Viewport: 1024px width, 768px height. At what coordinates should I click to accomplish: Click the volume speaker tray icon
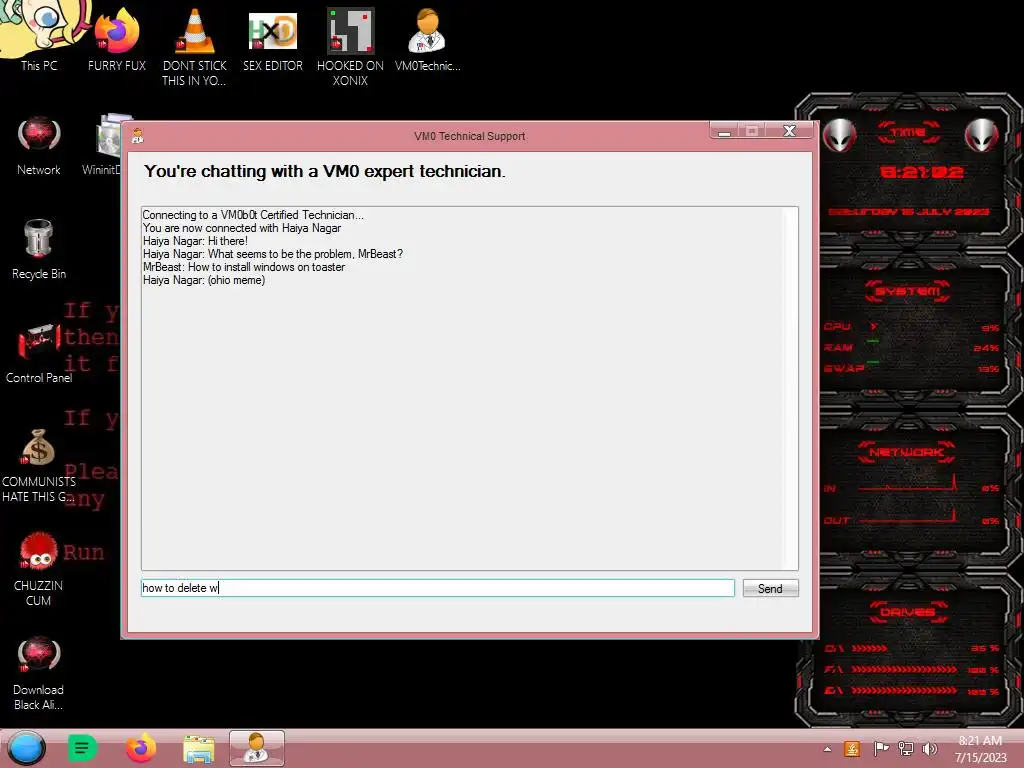tap(929, 748)
